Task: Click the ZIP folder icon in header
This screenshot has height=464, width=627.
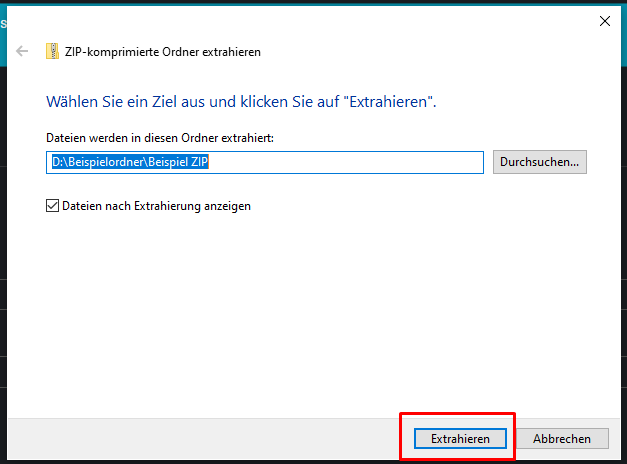Action: [52, 51]
